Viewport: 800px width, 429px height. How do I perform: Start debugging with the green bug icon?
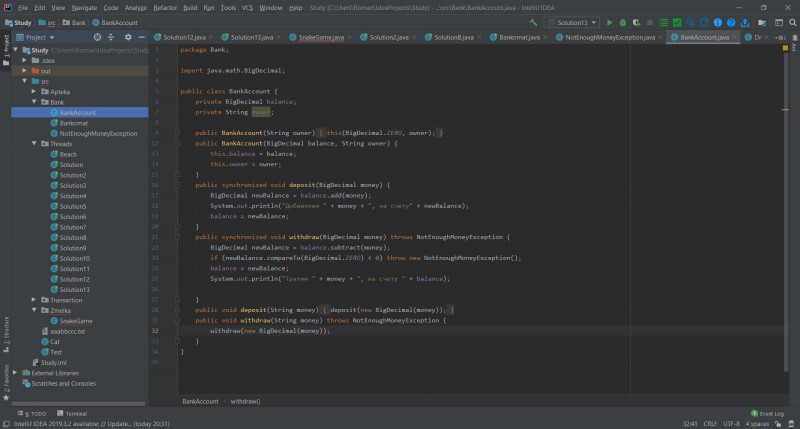[x=622, y=22]
